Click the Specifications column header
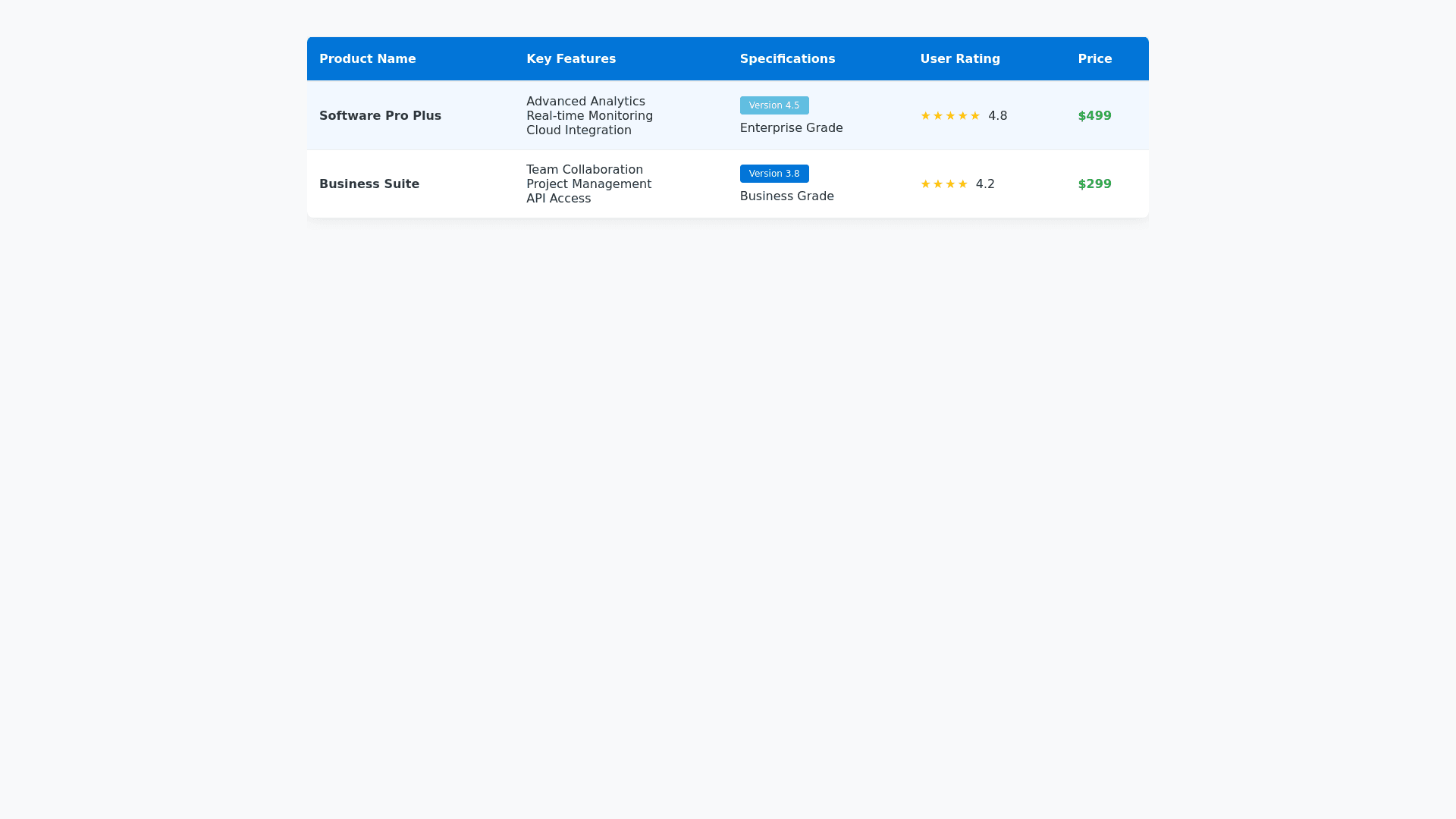 point(787,59)
